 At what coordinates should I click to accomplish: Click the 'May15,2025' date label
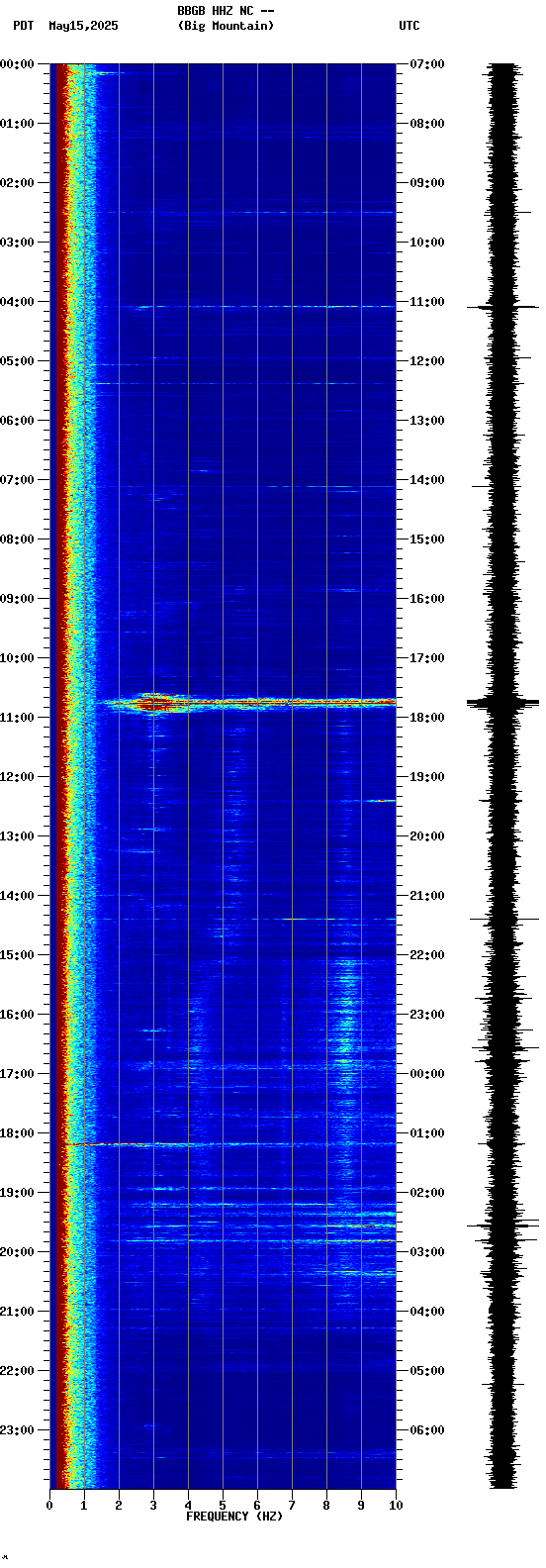pos(83,26)
